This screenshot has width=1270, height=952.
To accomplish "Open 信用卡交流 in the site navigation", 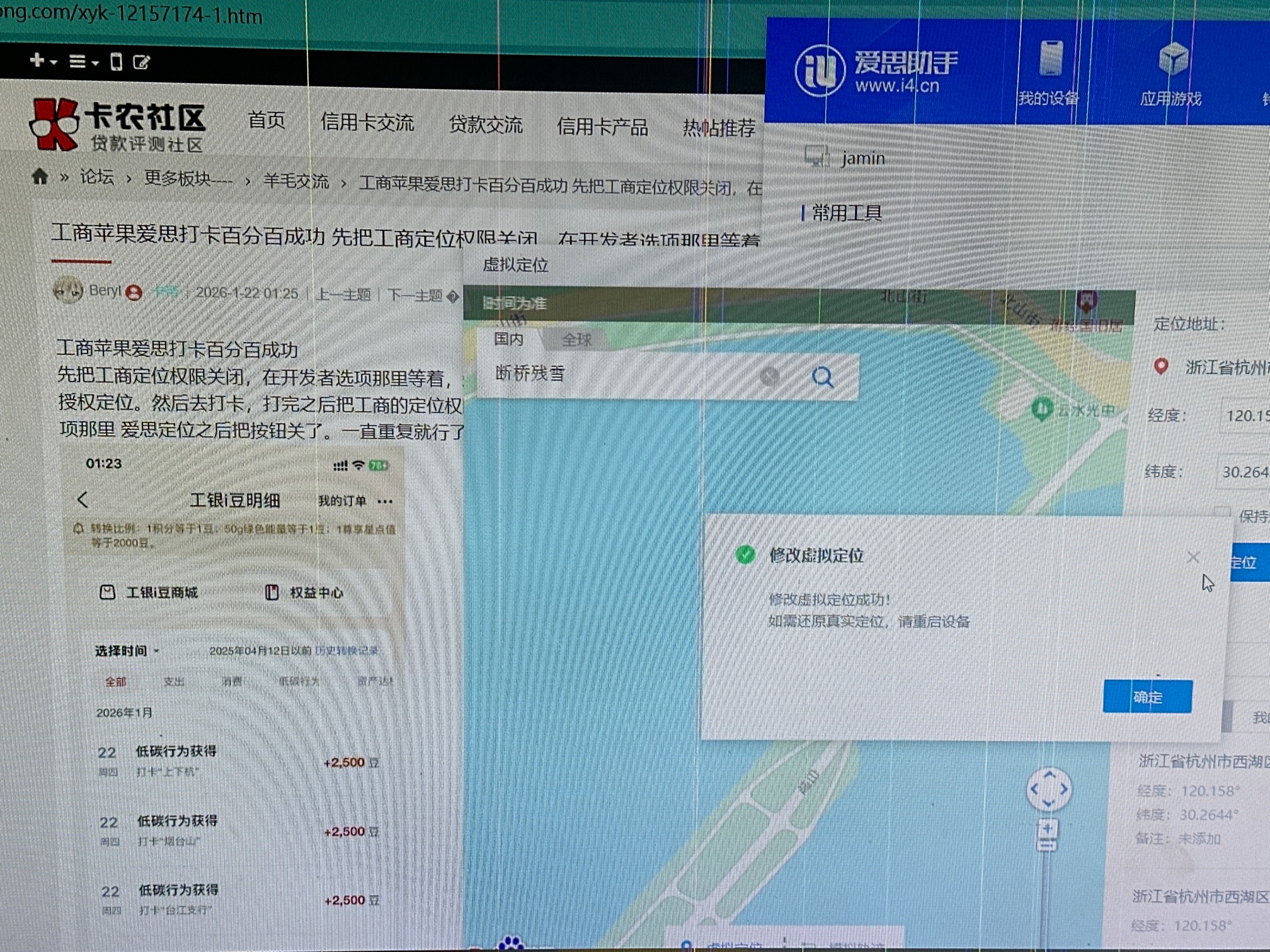I will click(367, 122).
